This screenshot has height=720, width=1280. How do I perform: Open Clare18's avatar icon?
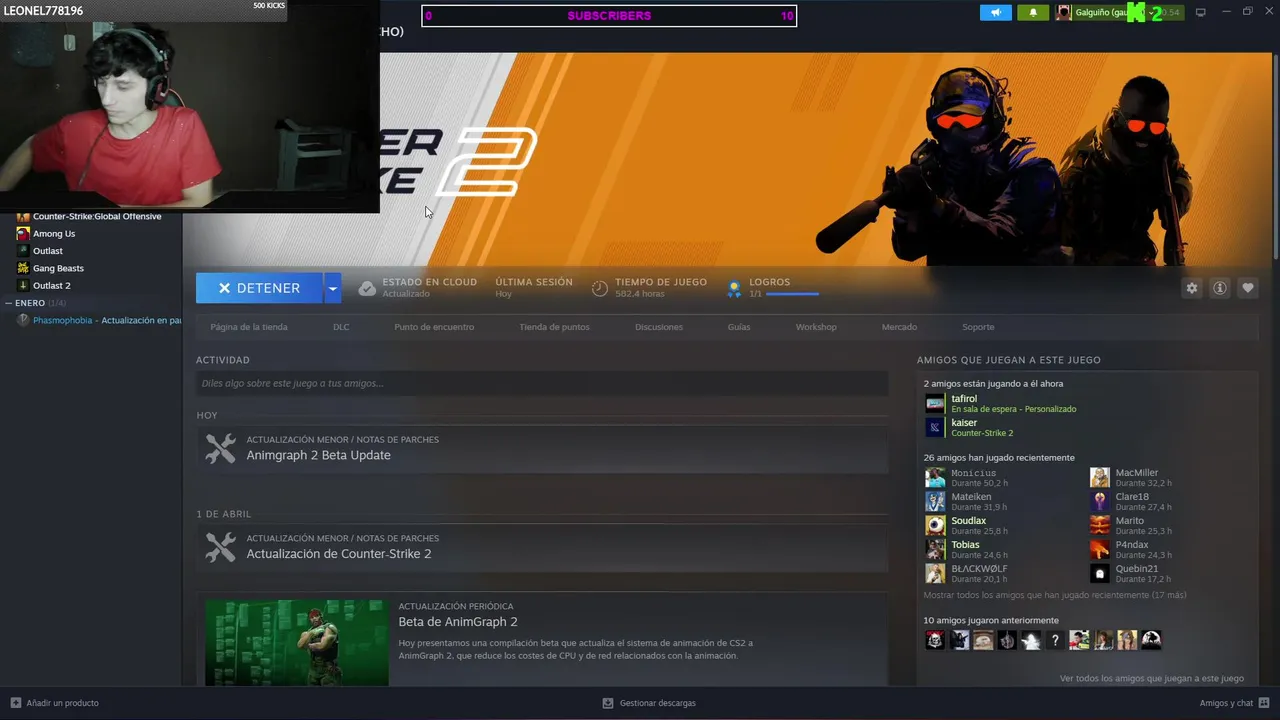point(1100,501)
